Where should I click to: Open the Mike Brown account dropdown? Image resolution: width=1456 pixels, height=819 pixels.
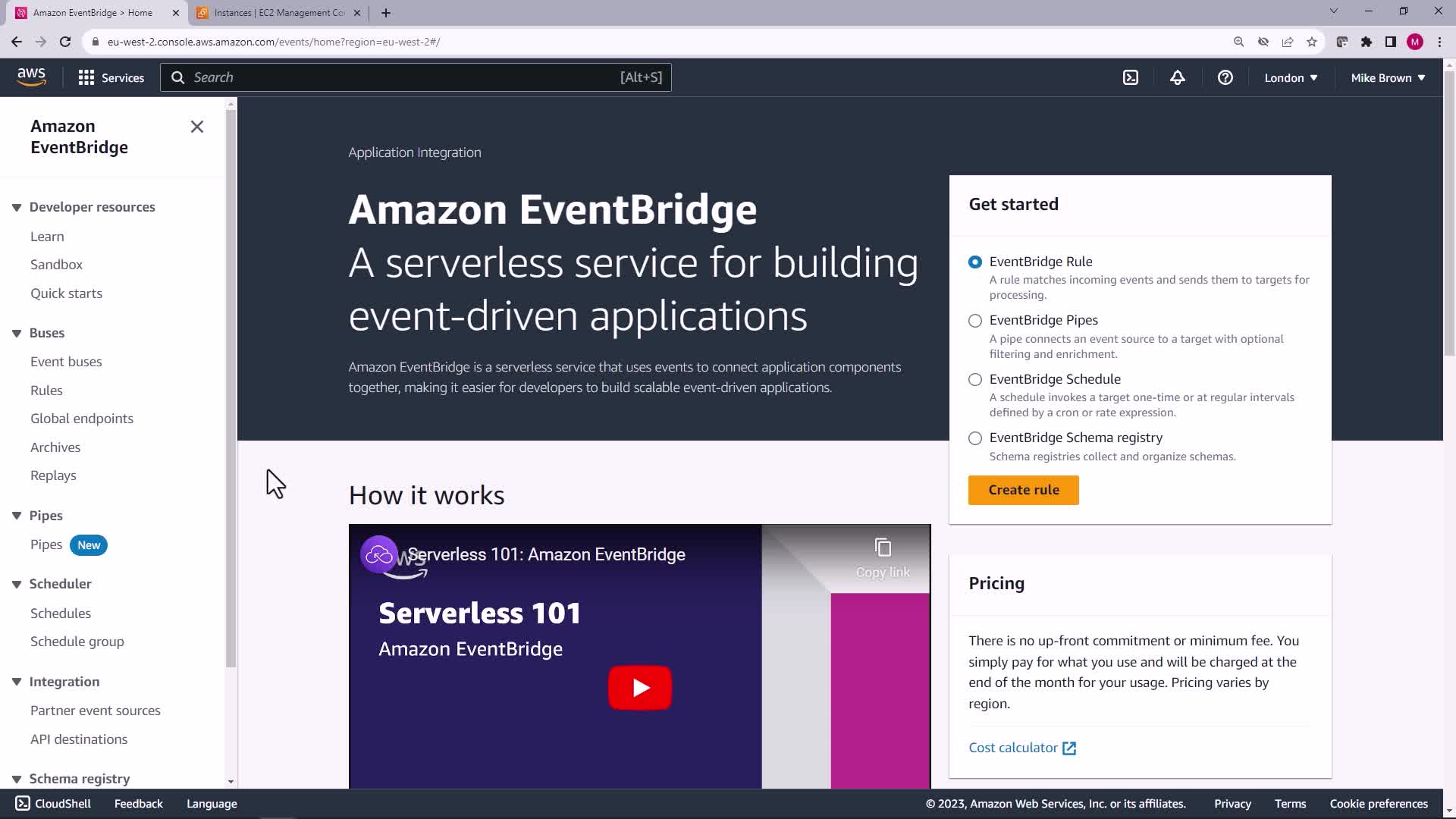(1387, 77)
